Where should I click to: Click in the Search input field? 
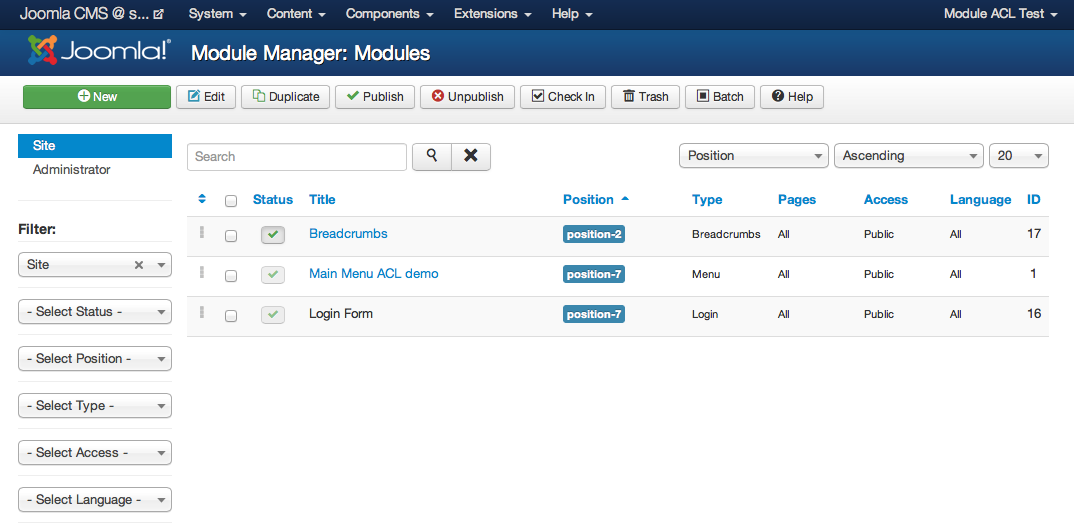(297, 156)
